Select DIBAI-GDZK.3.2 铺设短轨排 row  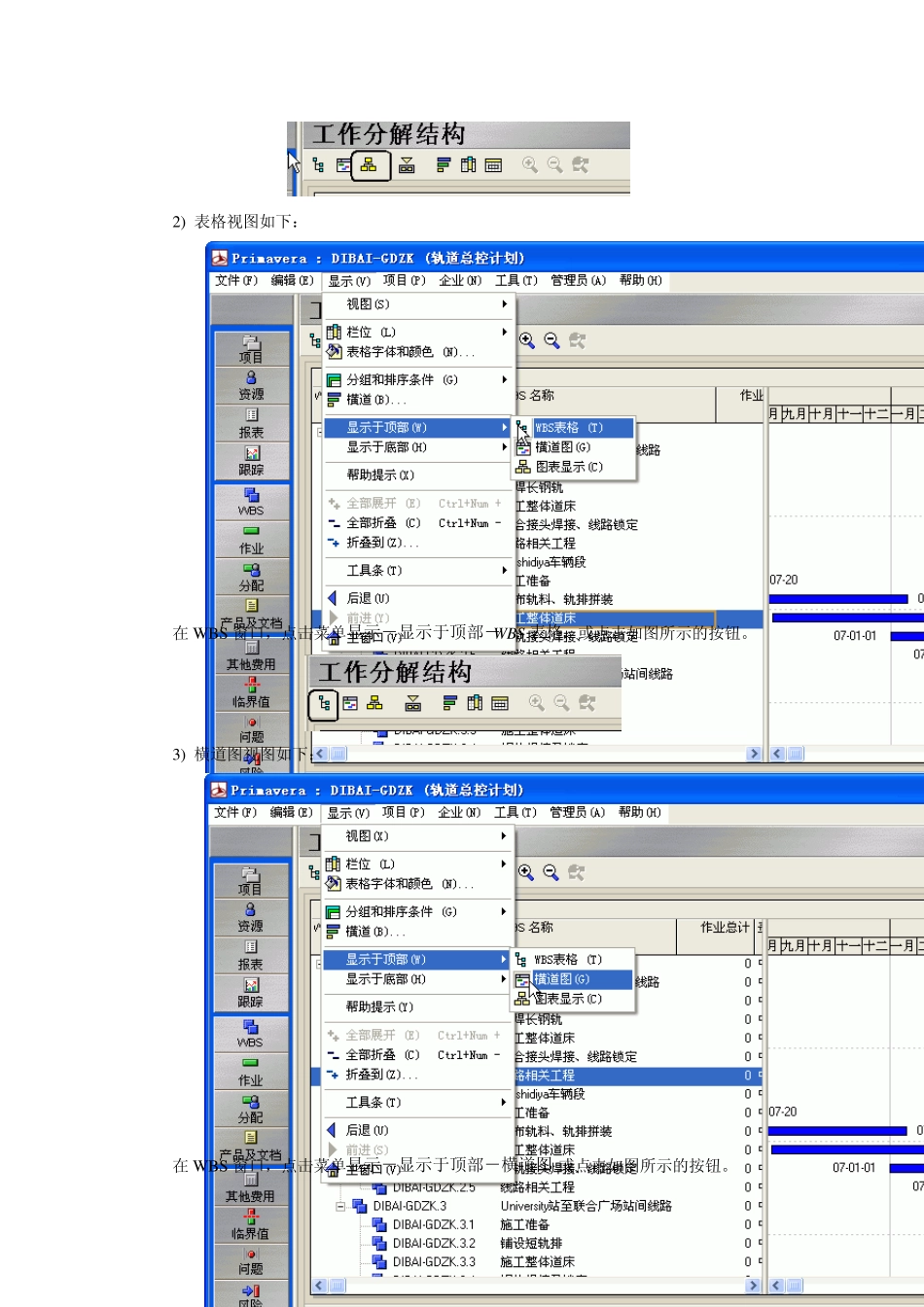point(536,1243)
